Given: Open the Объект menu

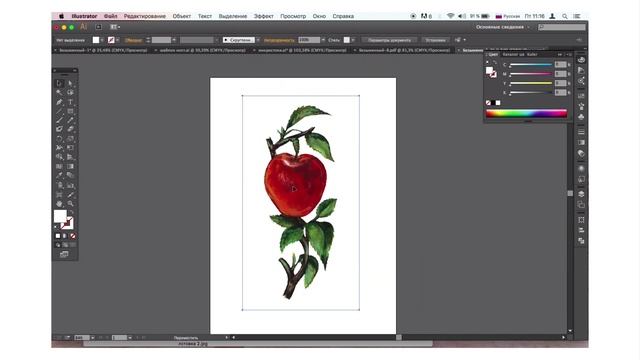Looking at the screenshot, I should (x=182, y=16).
